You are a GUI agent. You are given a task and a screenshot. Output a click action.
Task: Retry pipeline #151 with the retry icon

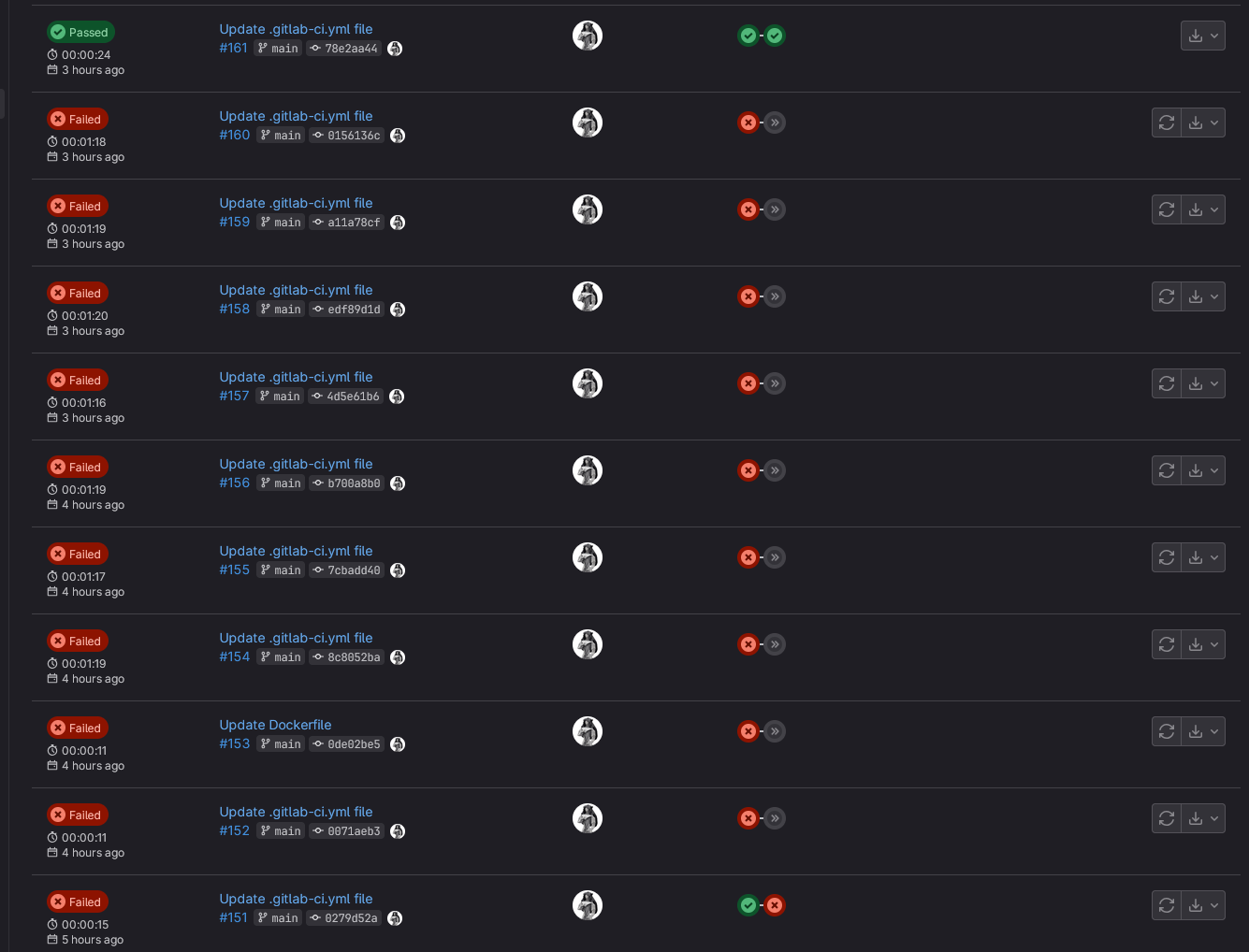1167,905
